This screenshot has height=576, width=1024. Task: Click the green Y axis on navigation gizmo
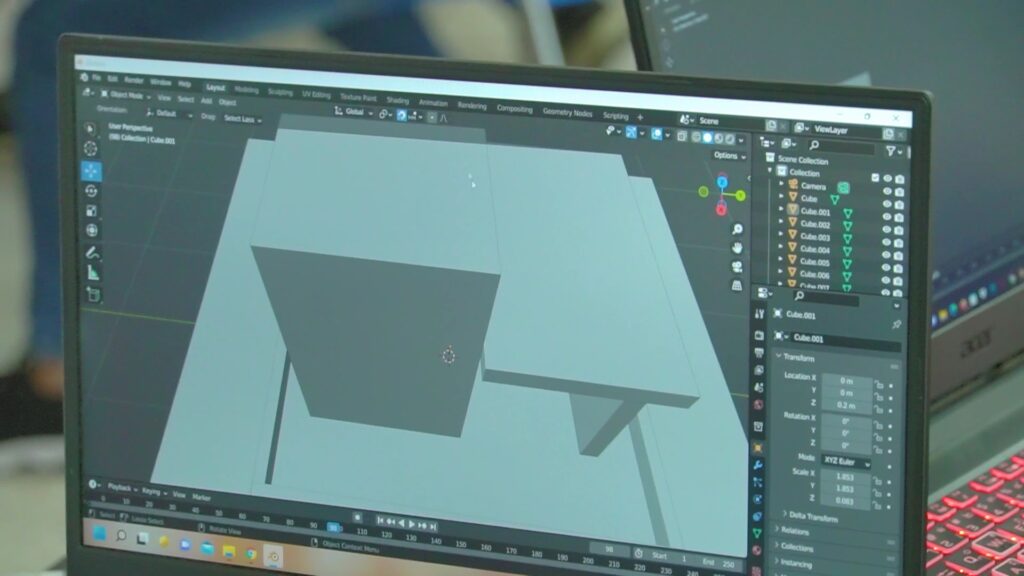pos(741,195)
